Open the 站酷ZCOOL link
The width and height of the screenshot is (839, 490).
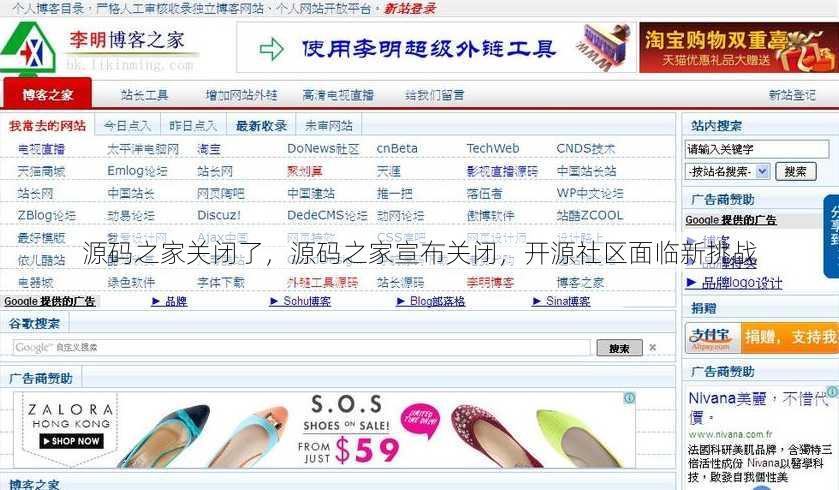[x=590, y=215]
